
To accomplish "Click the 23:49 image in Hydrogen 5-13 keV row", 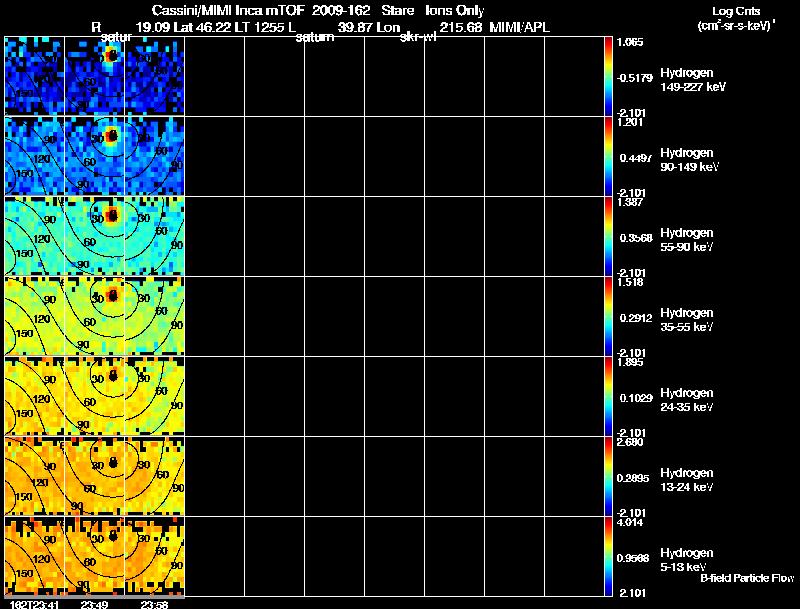I will [94, 556].
